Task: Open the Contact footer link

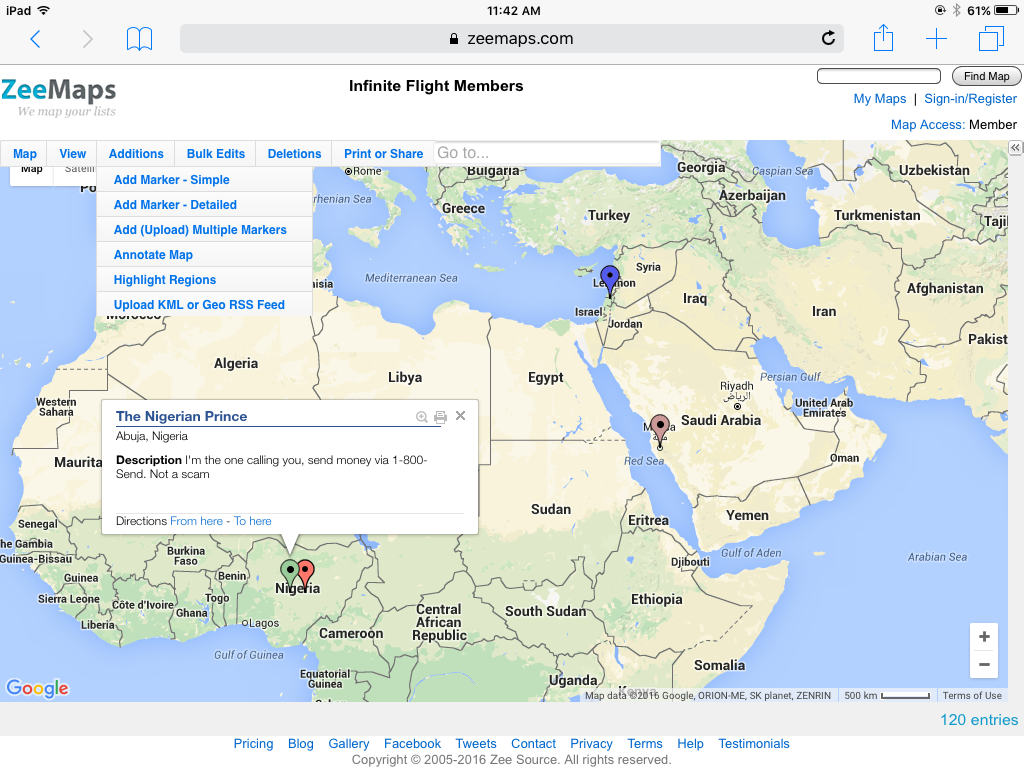Action: click(533, 743)
